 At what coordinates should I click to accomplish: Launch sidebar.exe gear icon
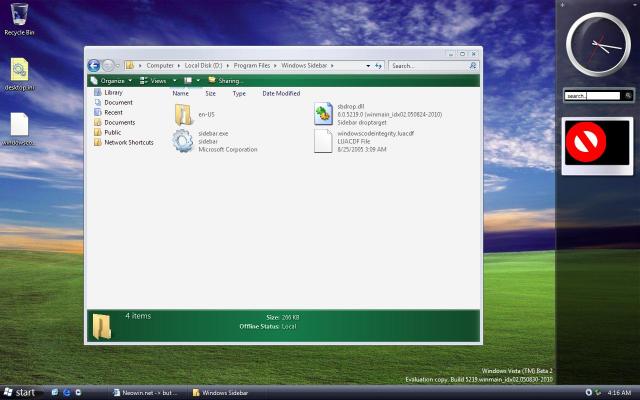pyautogui.click(x=183, y=141)
